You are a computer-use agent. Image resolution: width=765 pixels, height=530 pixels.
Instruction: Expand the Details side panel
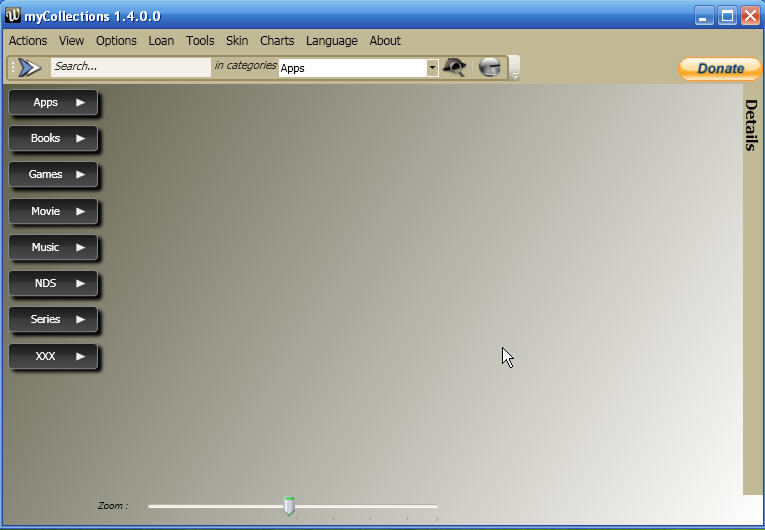coord(751,125)
